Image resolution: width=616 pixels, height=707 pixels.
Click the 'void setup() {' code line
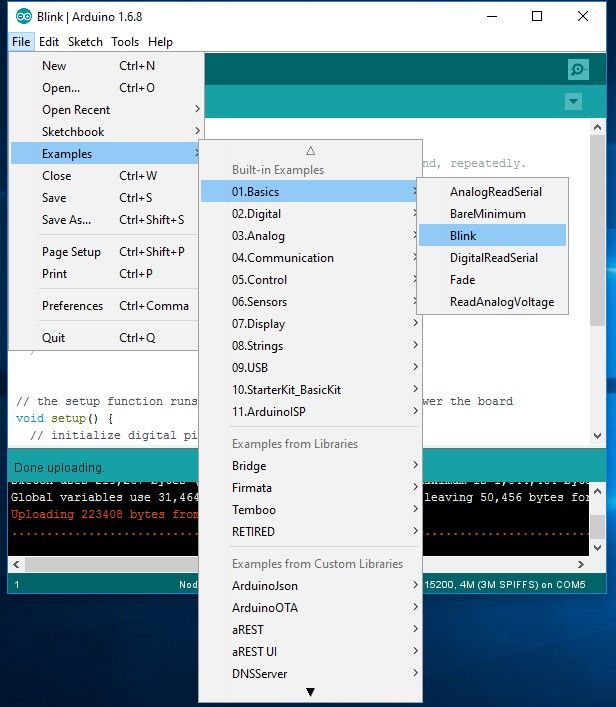[x=64, y=418]
